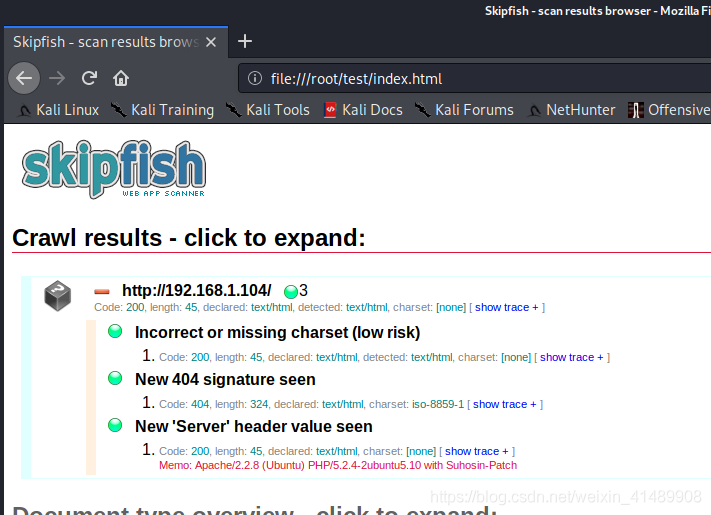
Task: Open the Kali Docs bookmark
Action: [363, 110]
